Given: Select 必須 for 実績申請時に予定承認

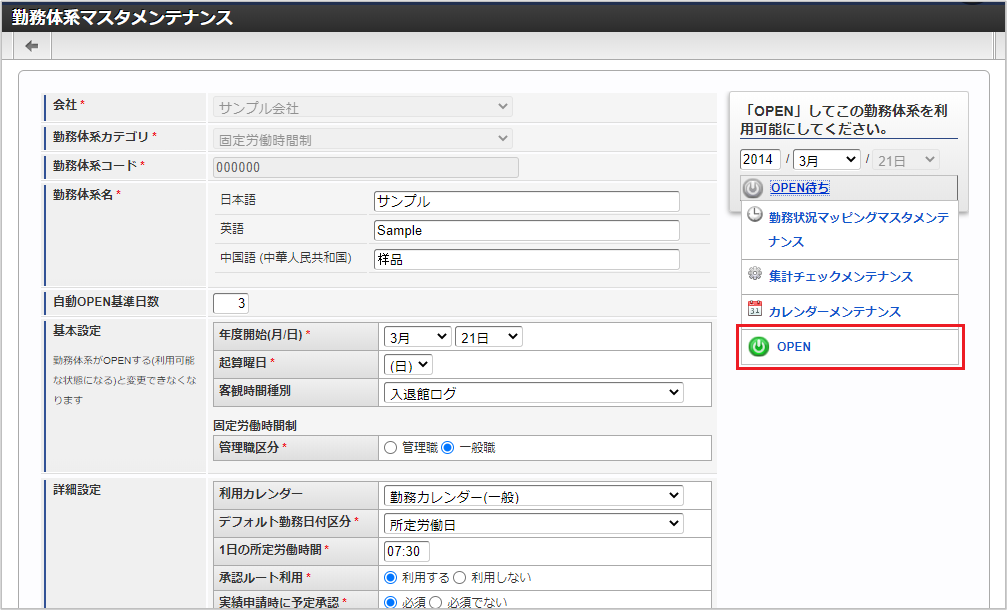Looking at the screenshot, I should point(390,602).
